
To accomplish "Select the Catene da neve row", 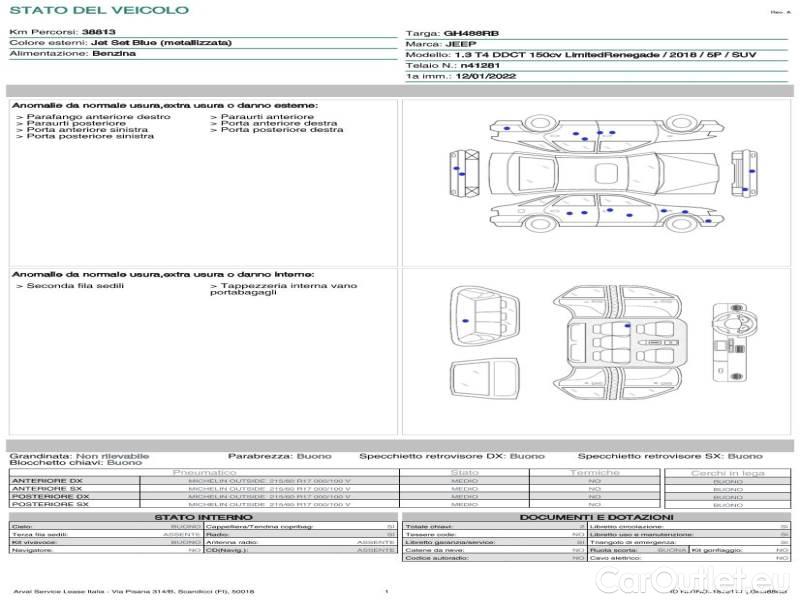I will pyautogui.click(x=494, y=550).
